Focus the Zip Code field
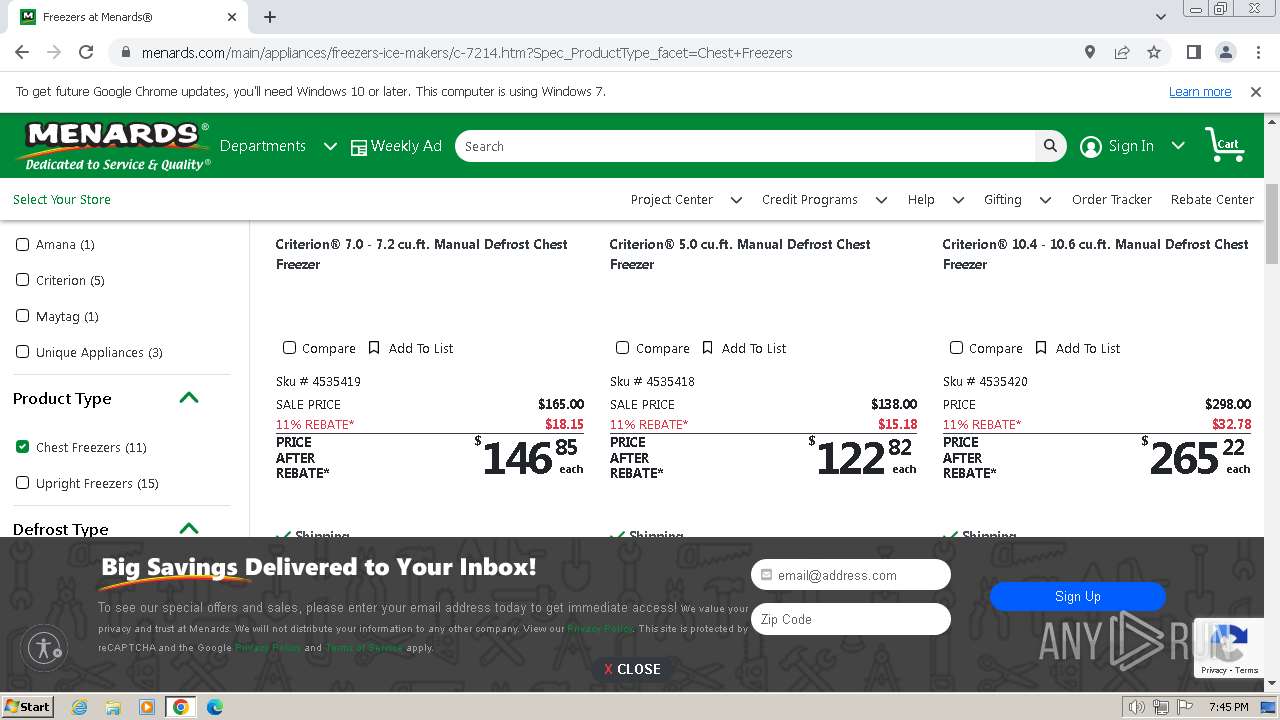The image size is (1280, 720). (851, 619)
